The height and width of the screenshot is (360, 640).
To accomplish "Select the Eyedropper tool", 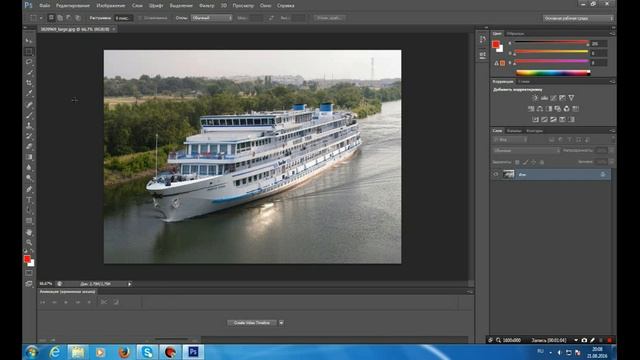I will (x=29, y=93).
